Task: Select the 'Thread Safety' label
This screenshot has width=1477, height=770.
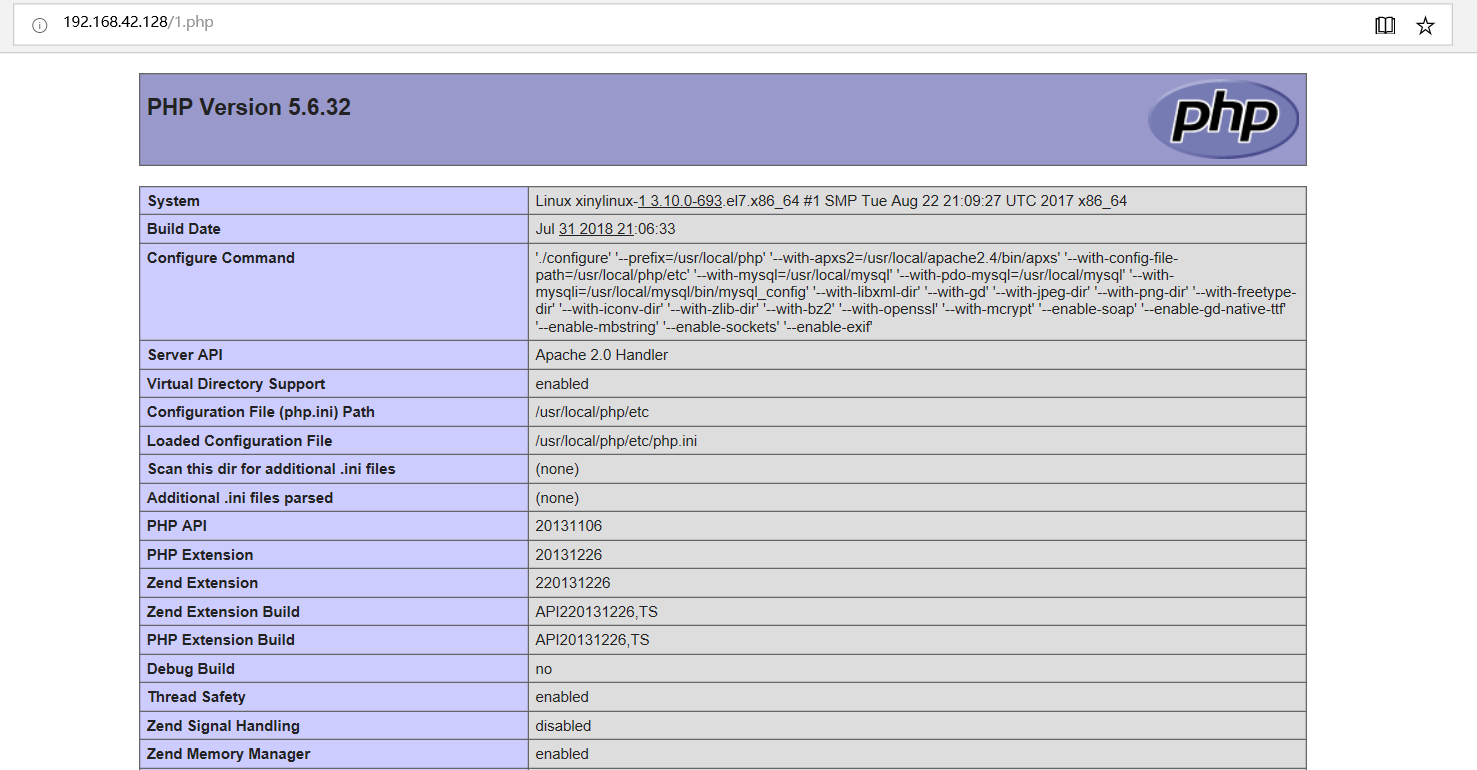Action: tap(197, 697)
